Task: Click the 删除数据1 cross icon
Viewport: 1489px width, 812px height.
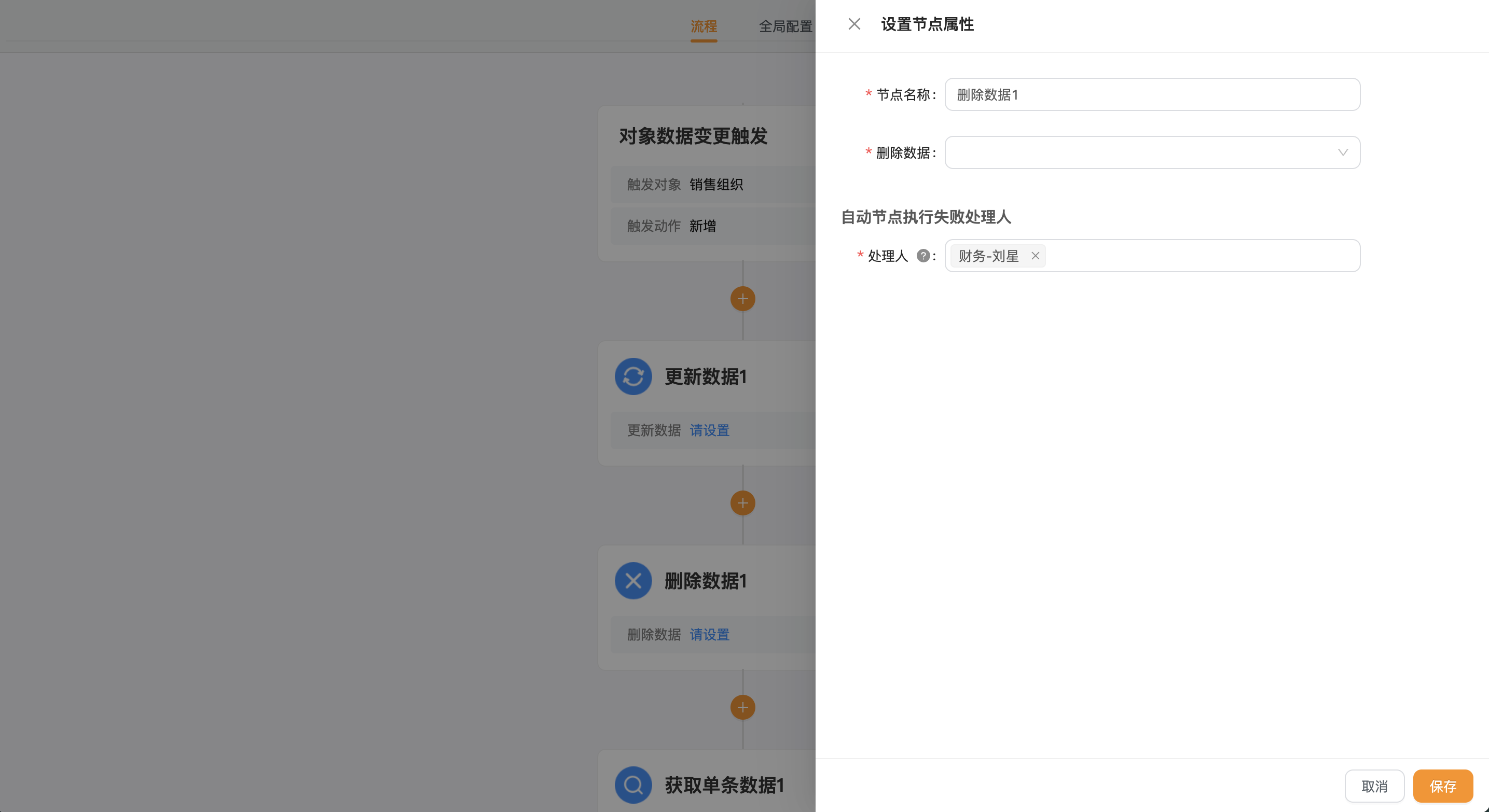Action: click(x=633, y=581)
